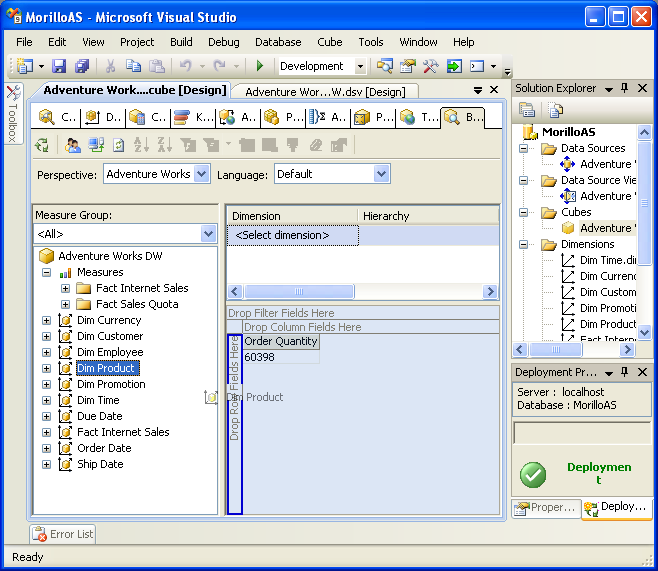Open the File menu
This screenshot has width=658, height=571.
24,42
